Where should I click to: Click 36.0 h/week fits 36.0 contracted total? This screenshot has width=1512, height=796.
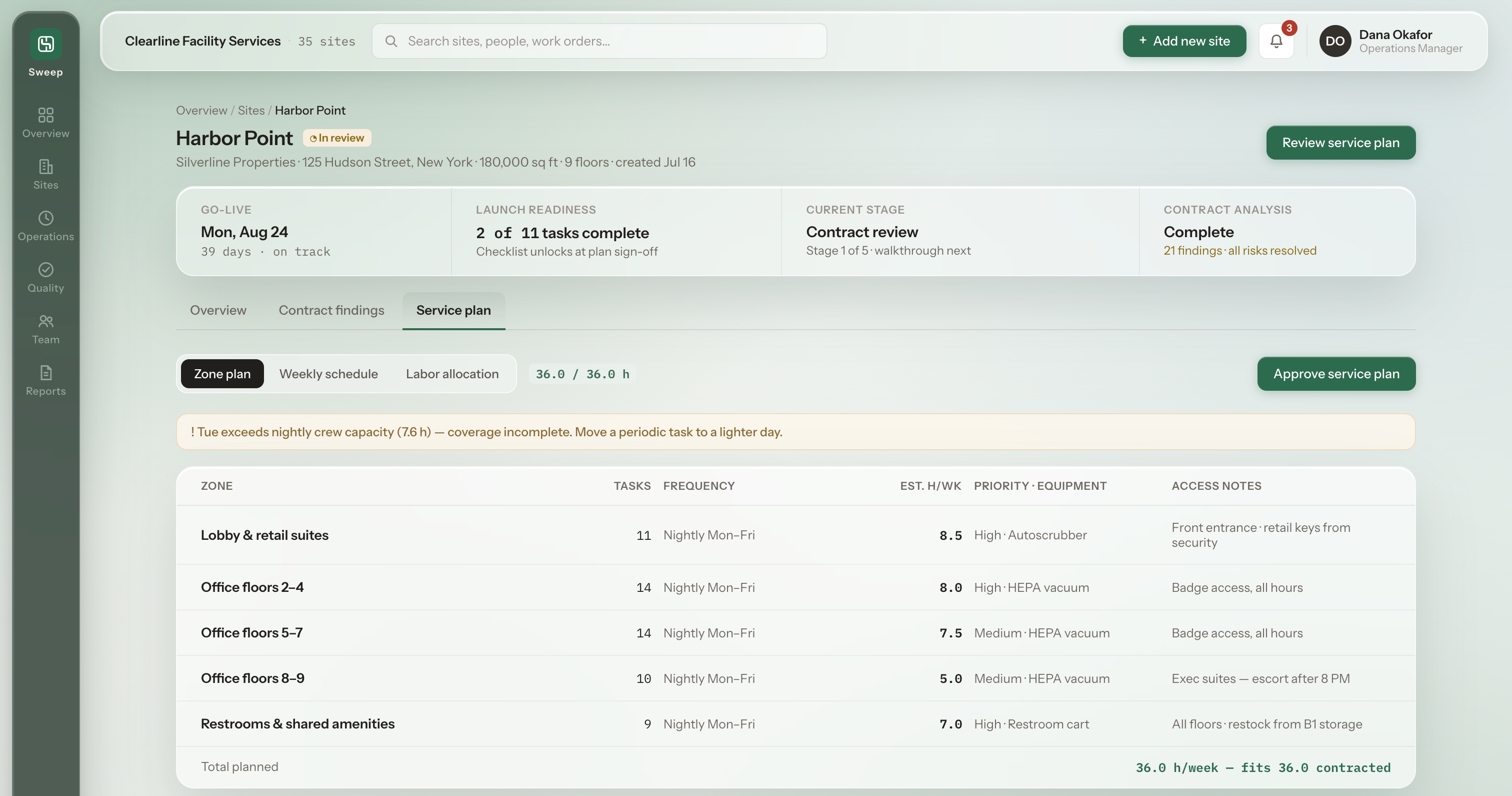1263,768
